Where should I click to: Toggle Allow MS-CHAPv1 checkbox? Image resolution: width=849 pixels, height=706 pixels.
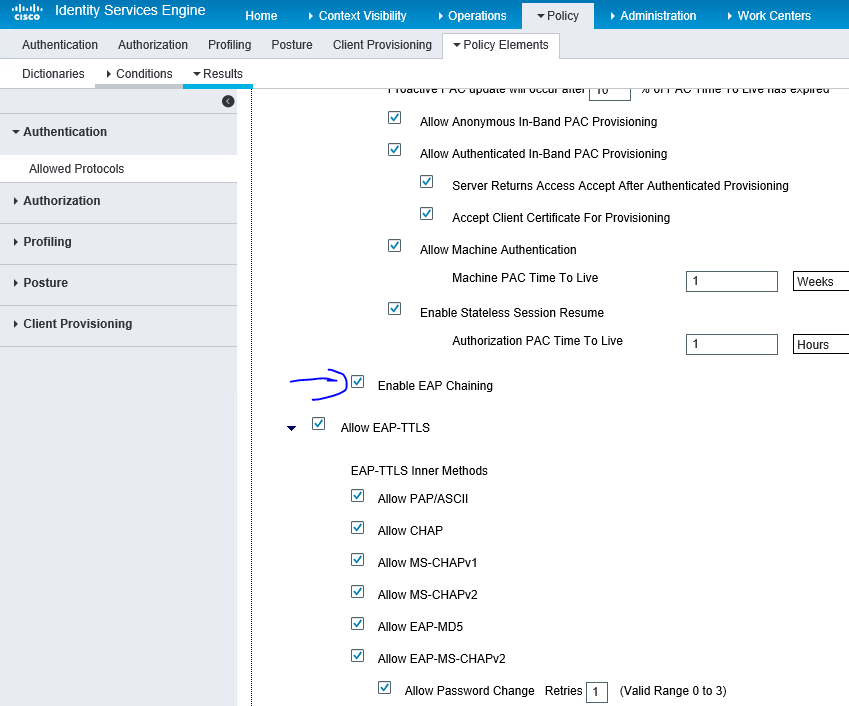(357, 559)
